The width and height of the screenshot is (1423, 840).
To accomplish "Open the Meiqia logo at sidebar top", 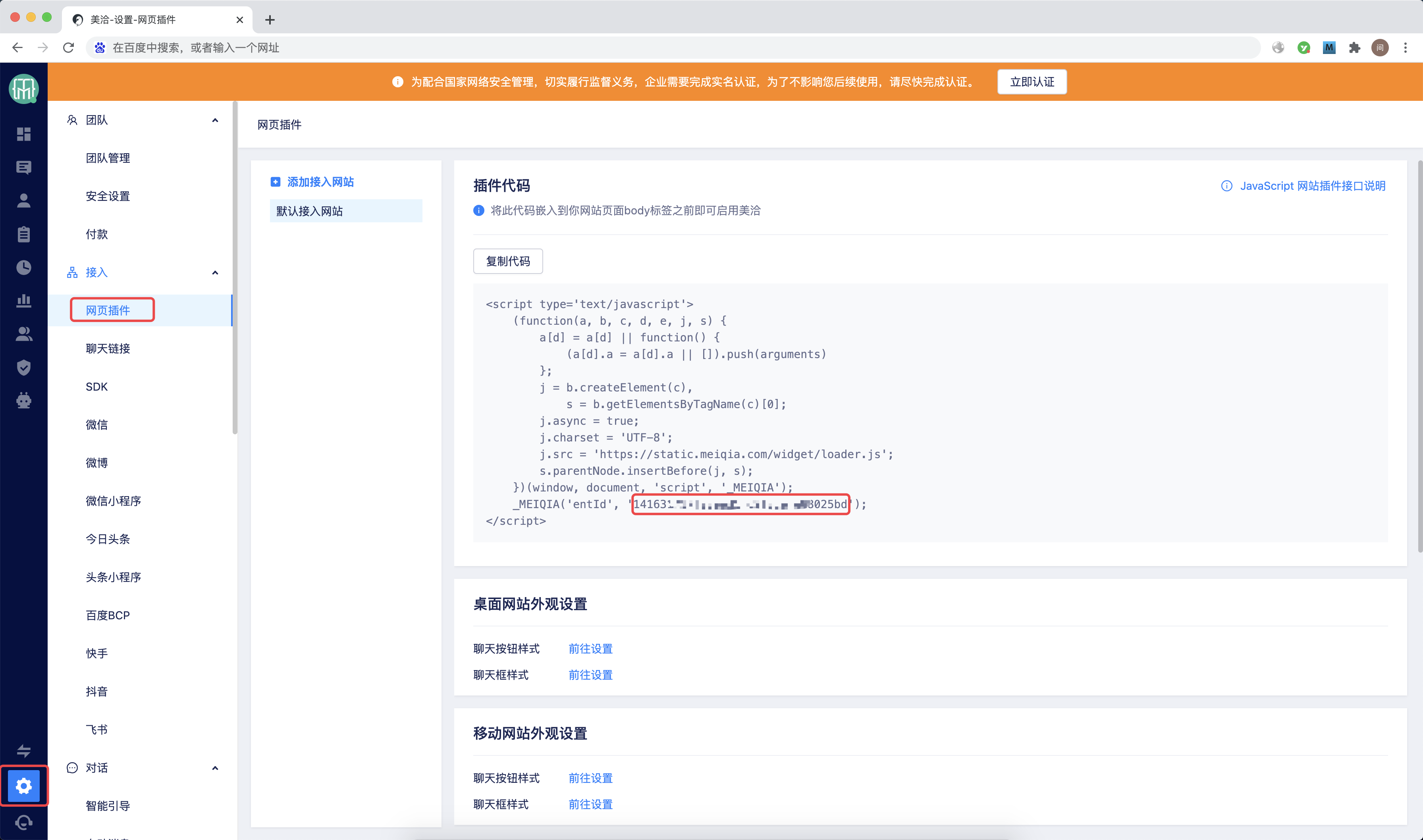I will click(x=24, y=89).
